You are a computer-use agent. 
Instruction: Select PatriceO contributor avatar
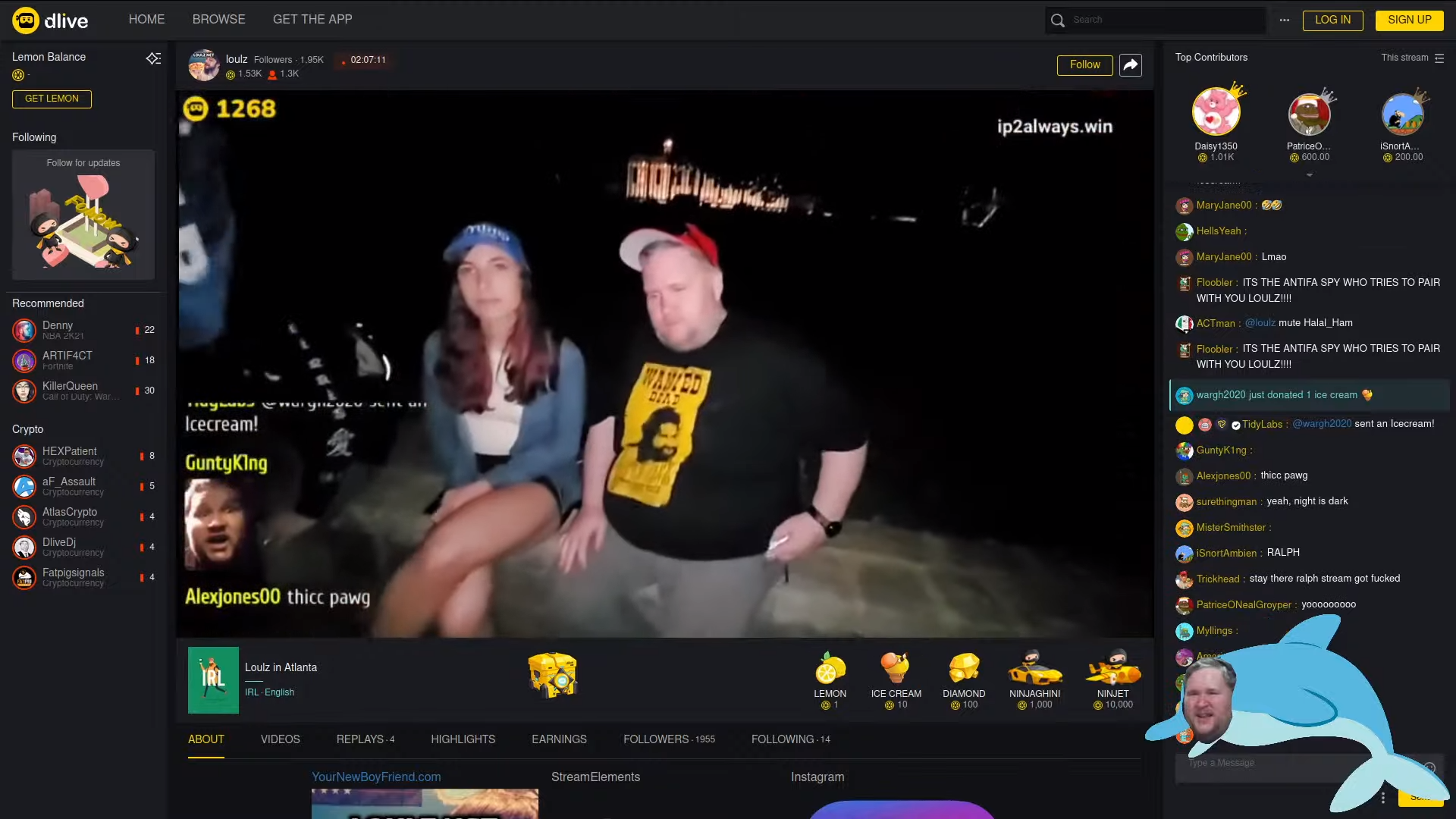pos(1309,114)
